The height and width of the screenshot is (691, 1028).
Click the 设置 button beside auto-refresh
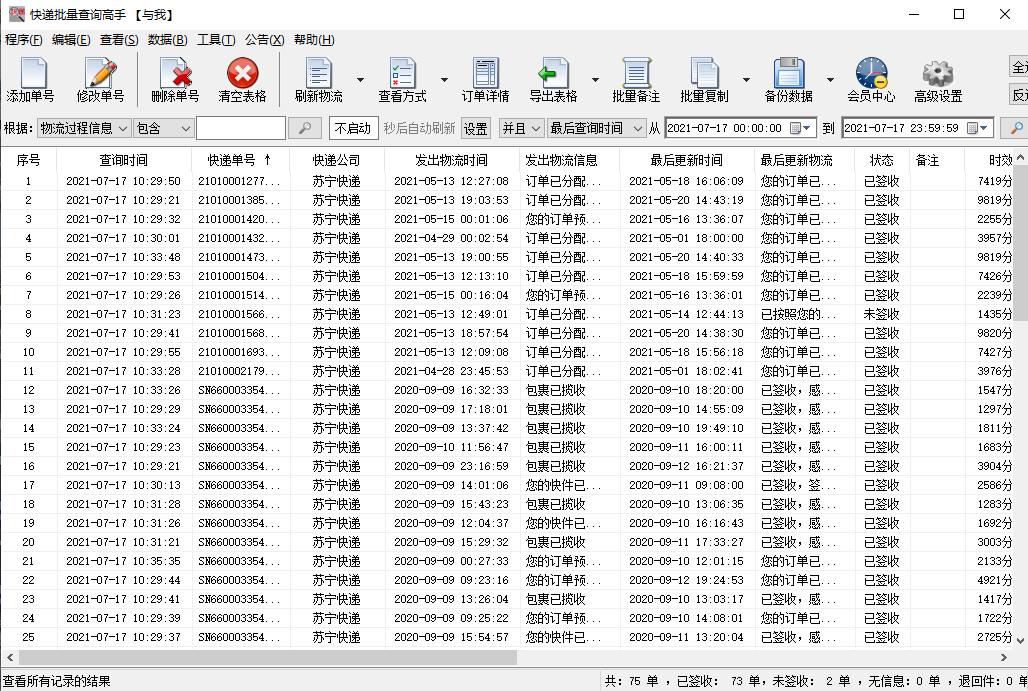(x=476, y=128)
